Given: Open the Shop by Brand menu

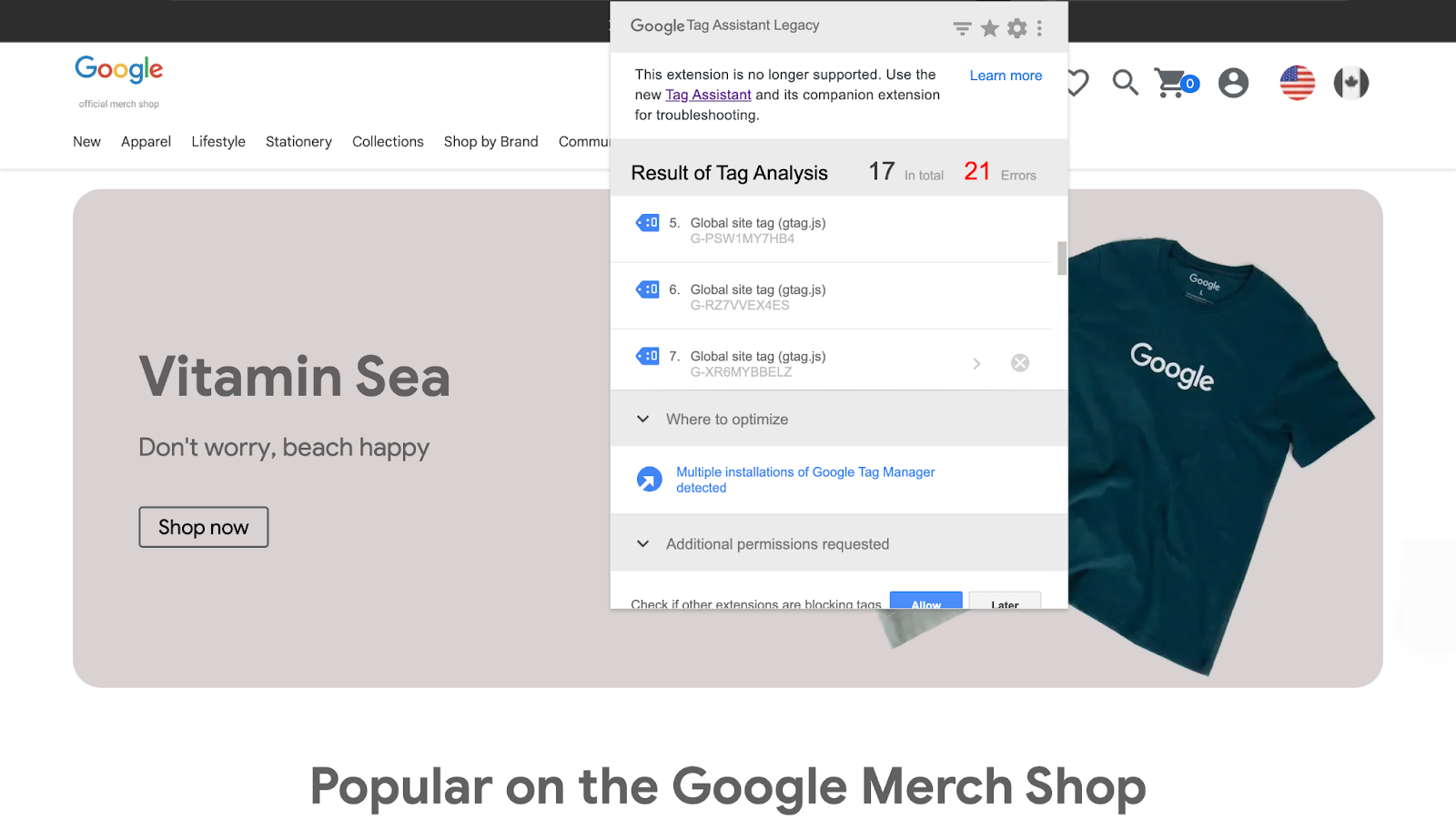Looking at the screenshot, I should tap(490, 142).
